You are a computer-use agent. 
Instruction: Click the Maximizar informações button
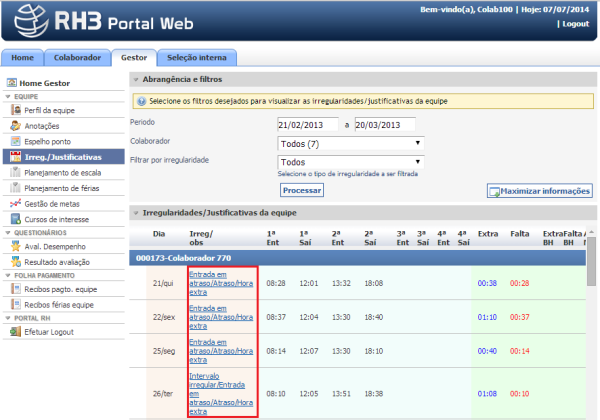539,191
